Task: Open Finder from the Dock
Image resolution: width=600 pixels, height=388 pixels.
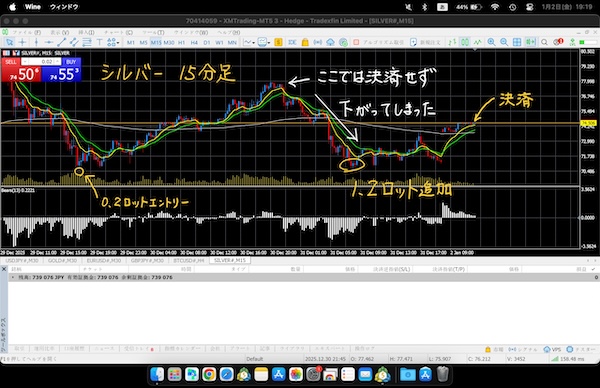Action: 157,374
